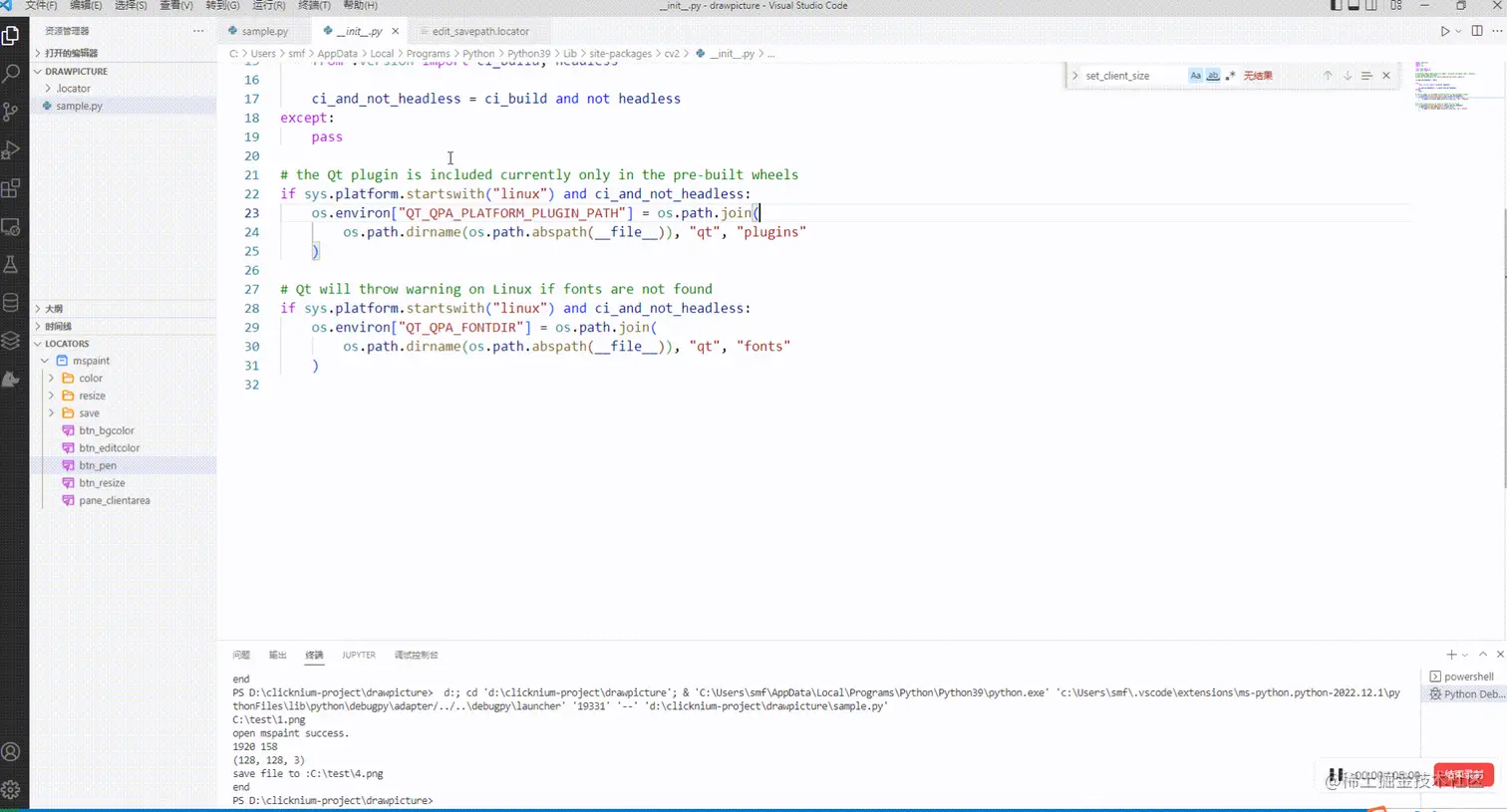
Task: Customize layout from the title bar
Action: click(1396, 6)
